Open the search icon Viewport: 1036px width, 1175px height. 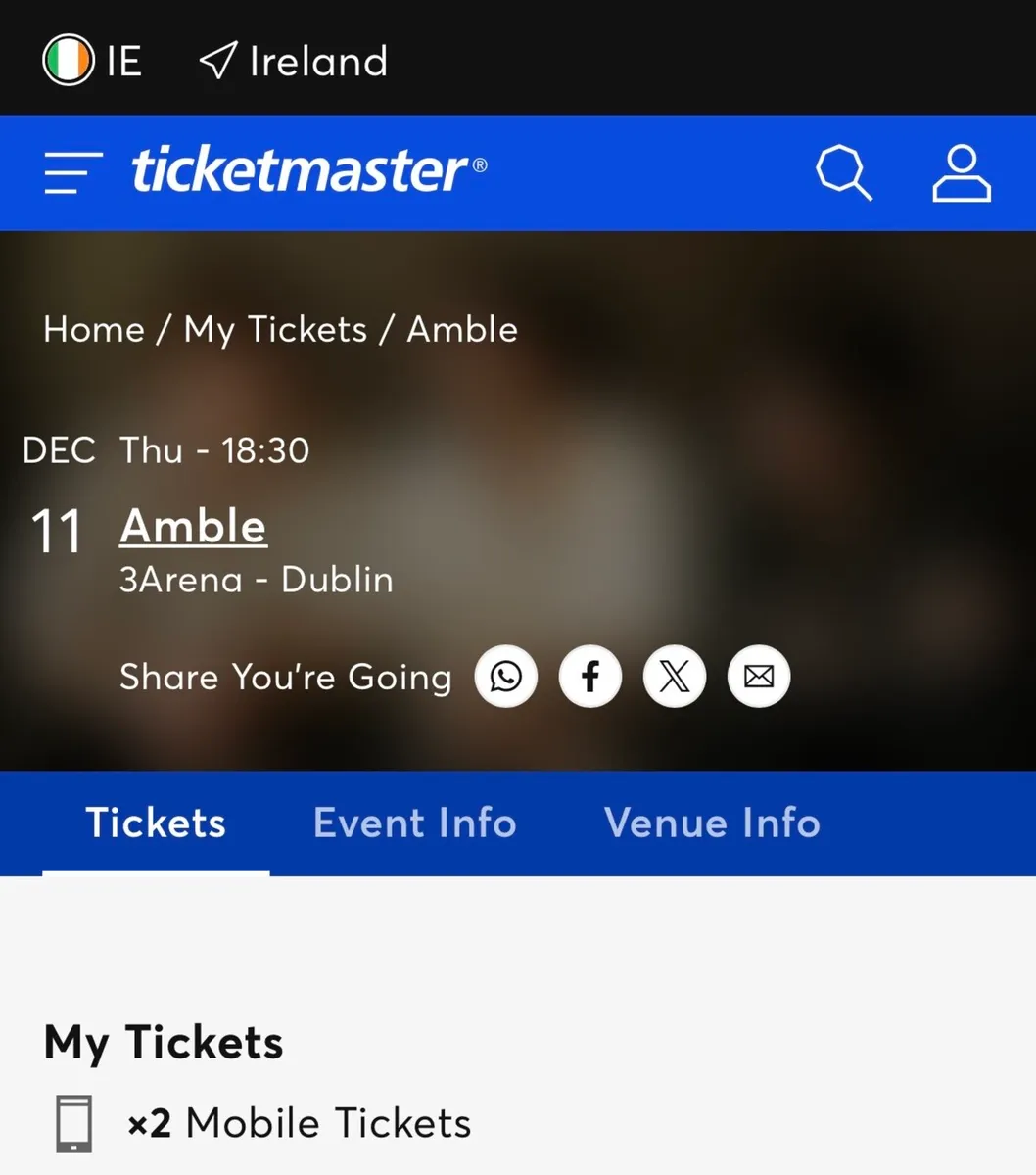[x=844, y=172]
